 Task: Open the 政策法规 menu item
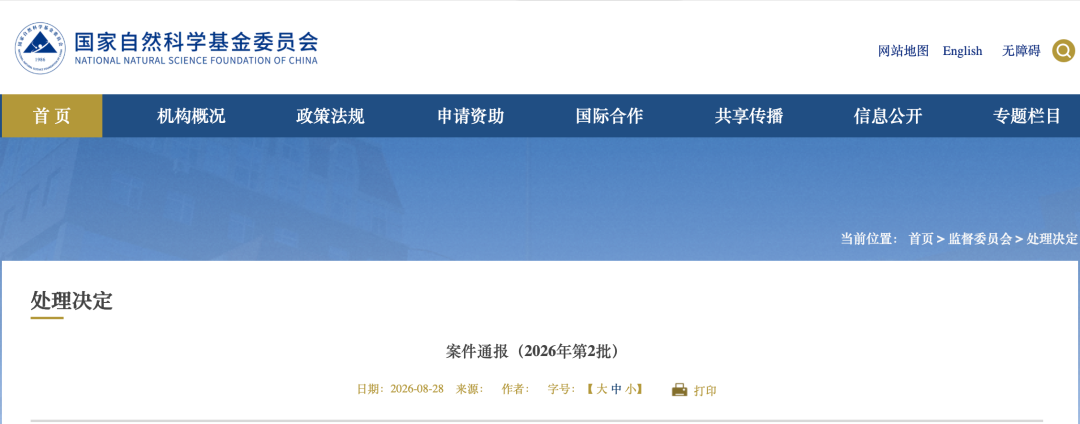pyautogui.click(x=330, y=116)
